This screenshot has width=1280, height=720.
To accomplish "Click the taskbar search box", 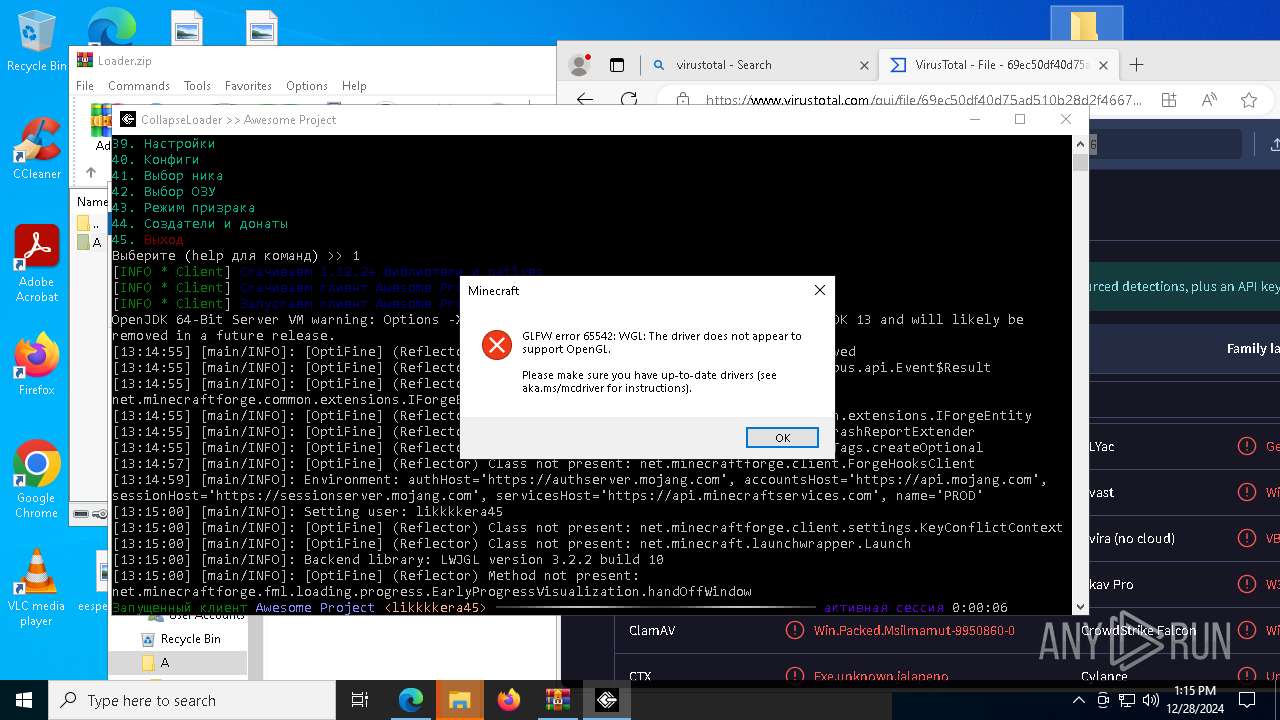I will tap(192, 700).
